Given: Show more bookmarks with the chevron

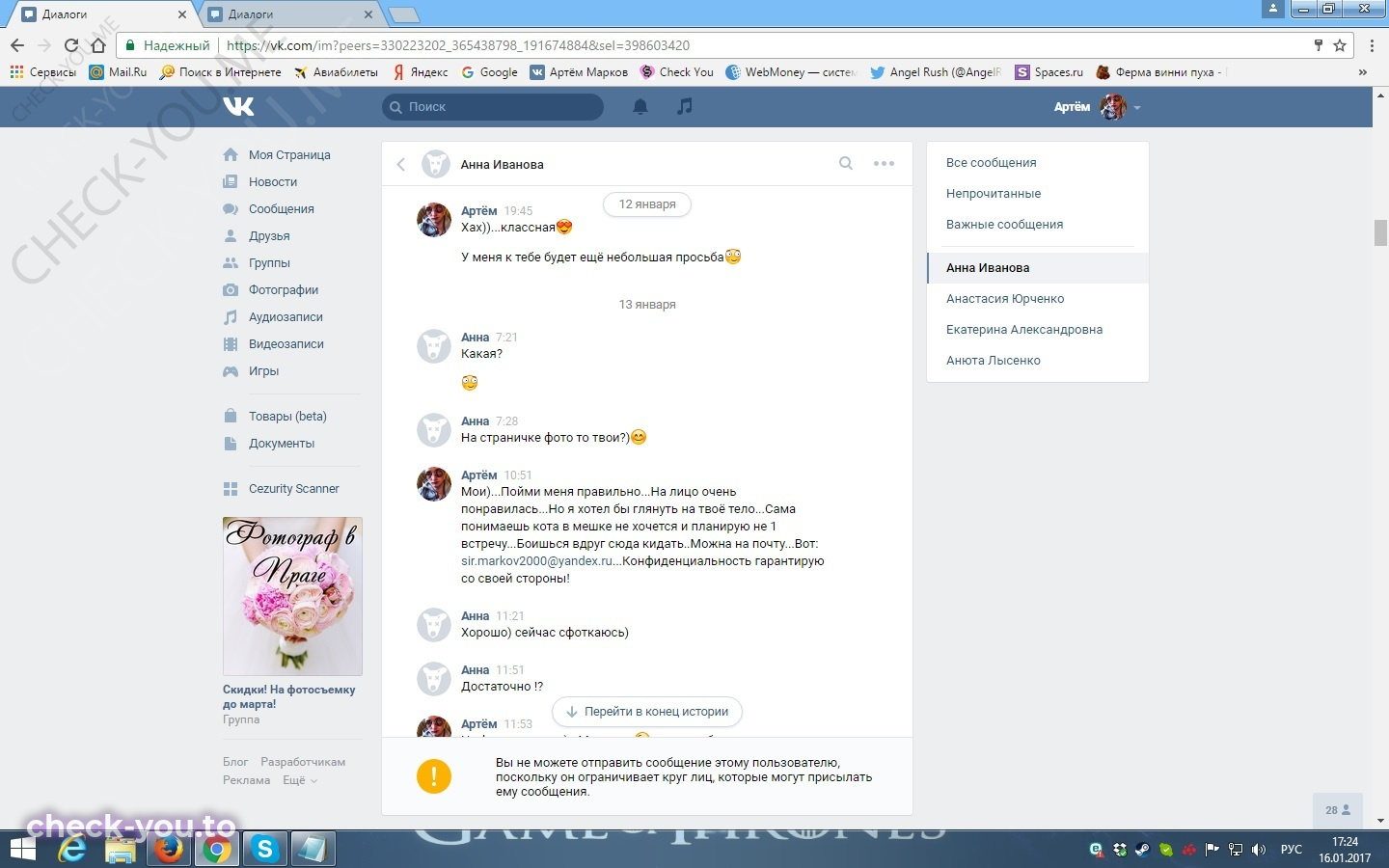Looking at the screenshot, I should 1362,71.
